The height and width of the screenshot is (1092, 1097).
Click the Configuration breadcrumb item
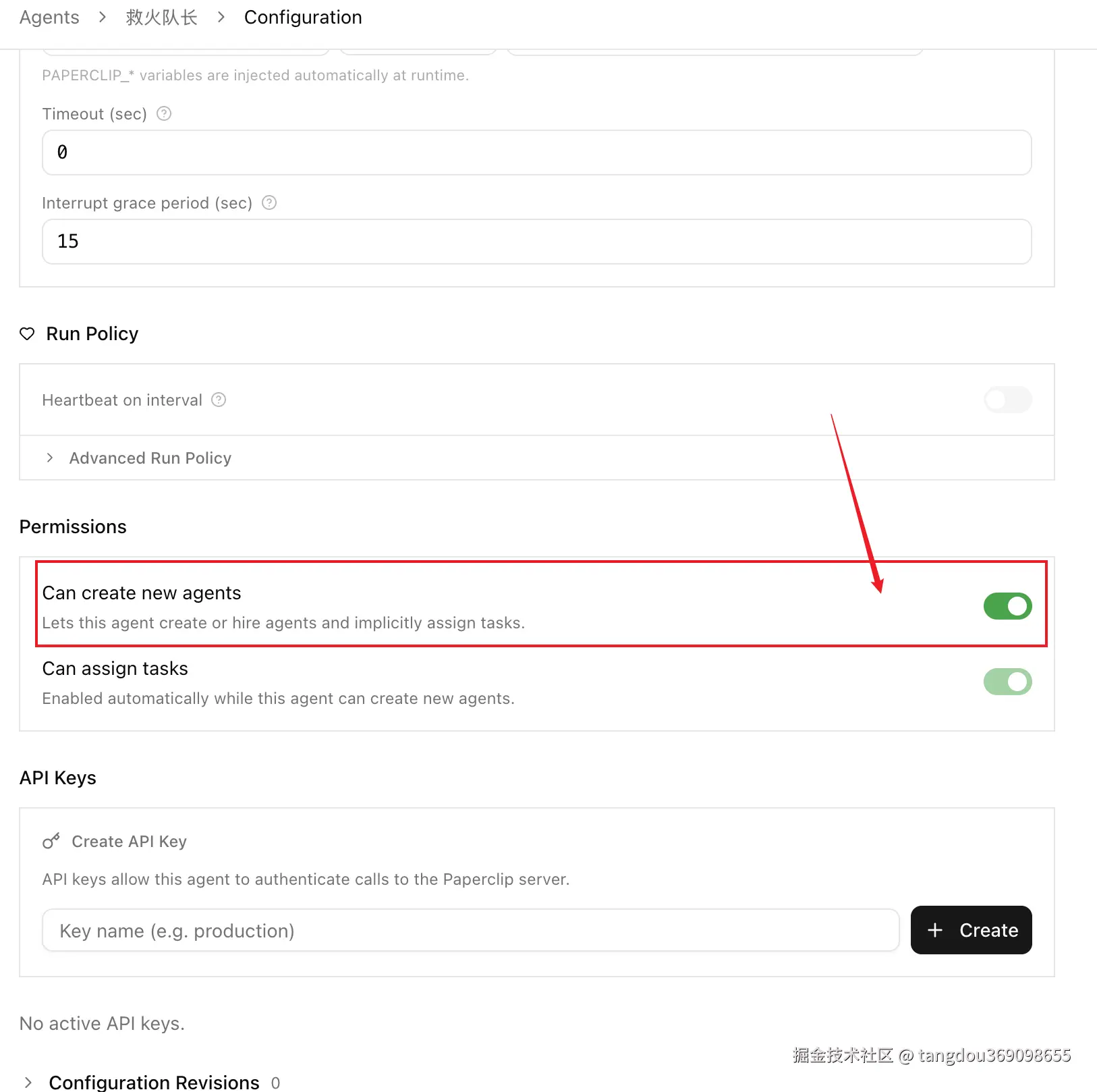tap(303, 17)
